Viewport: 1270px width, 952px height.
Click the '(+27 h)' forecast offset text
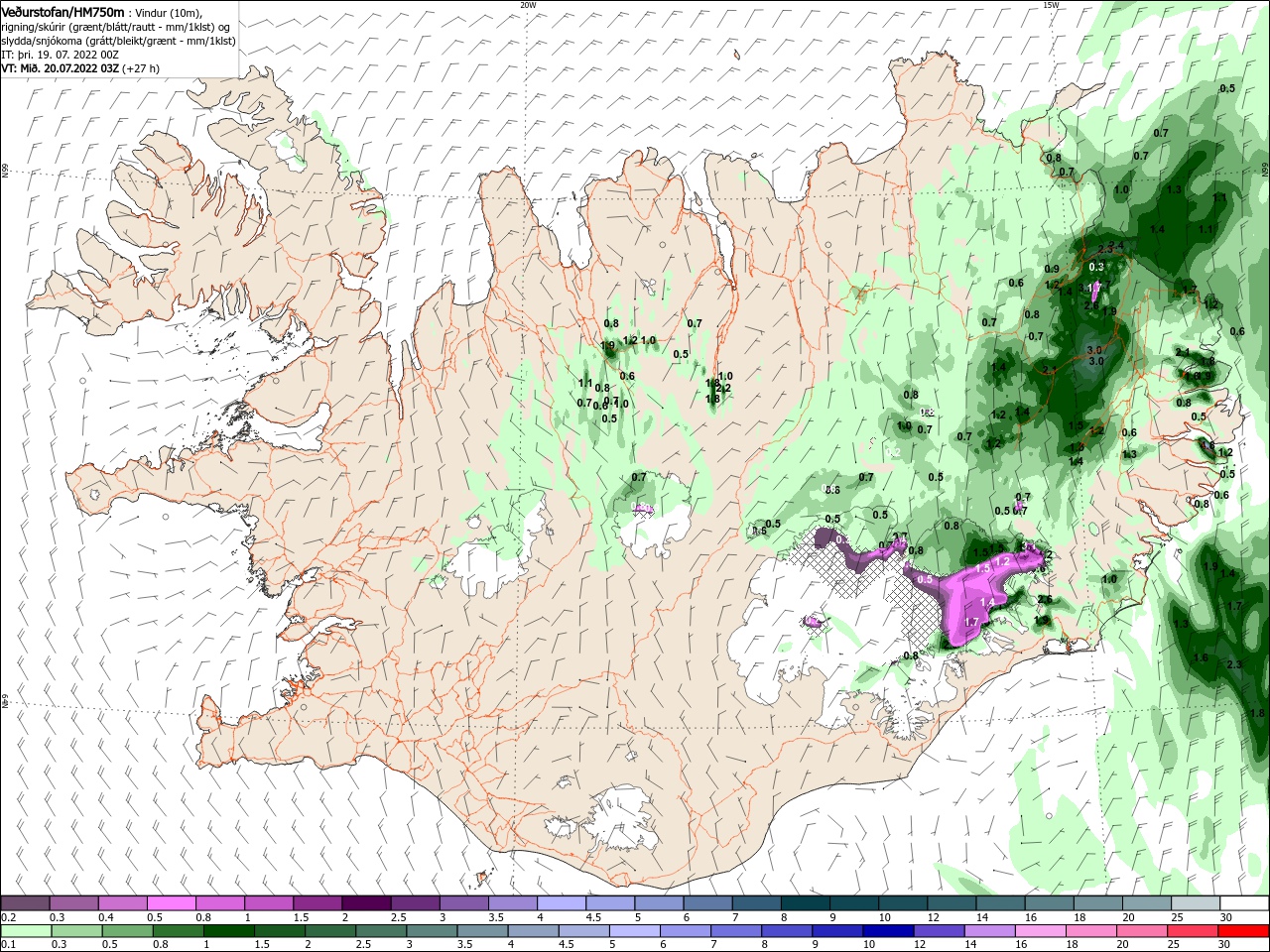click(x=140, y=68)
